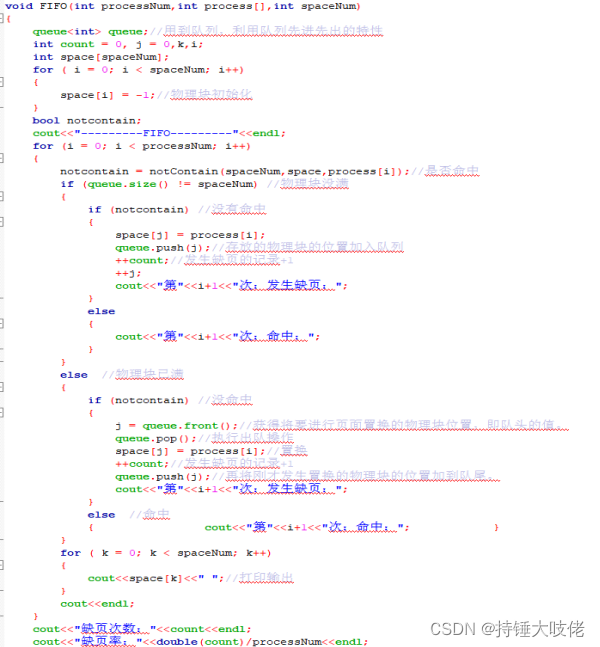The height and width of the screenshot is (647, 600).
Task: Click the 'else' with the 命中 comment
Action: pyautogui.click(x=101, y=515)
